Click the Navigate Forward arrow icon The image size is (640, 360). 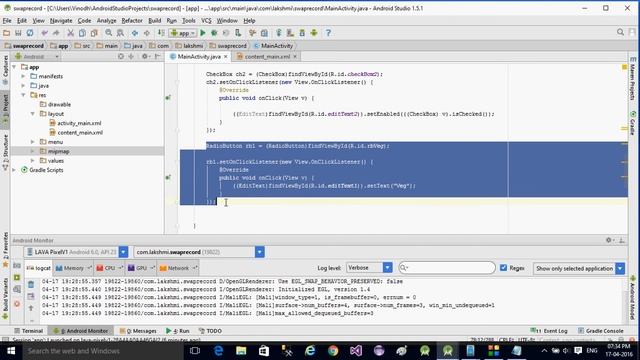pos(147,33)
